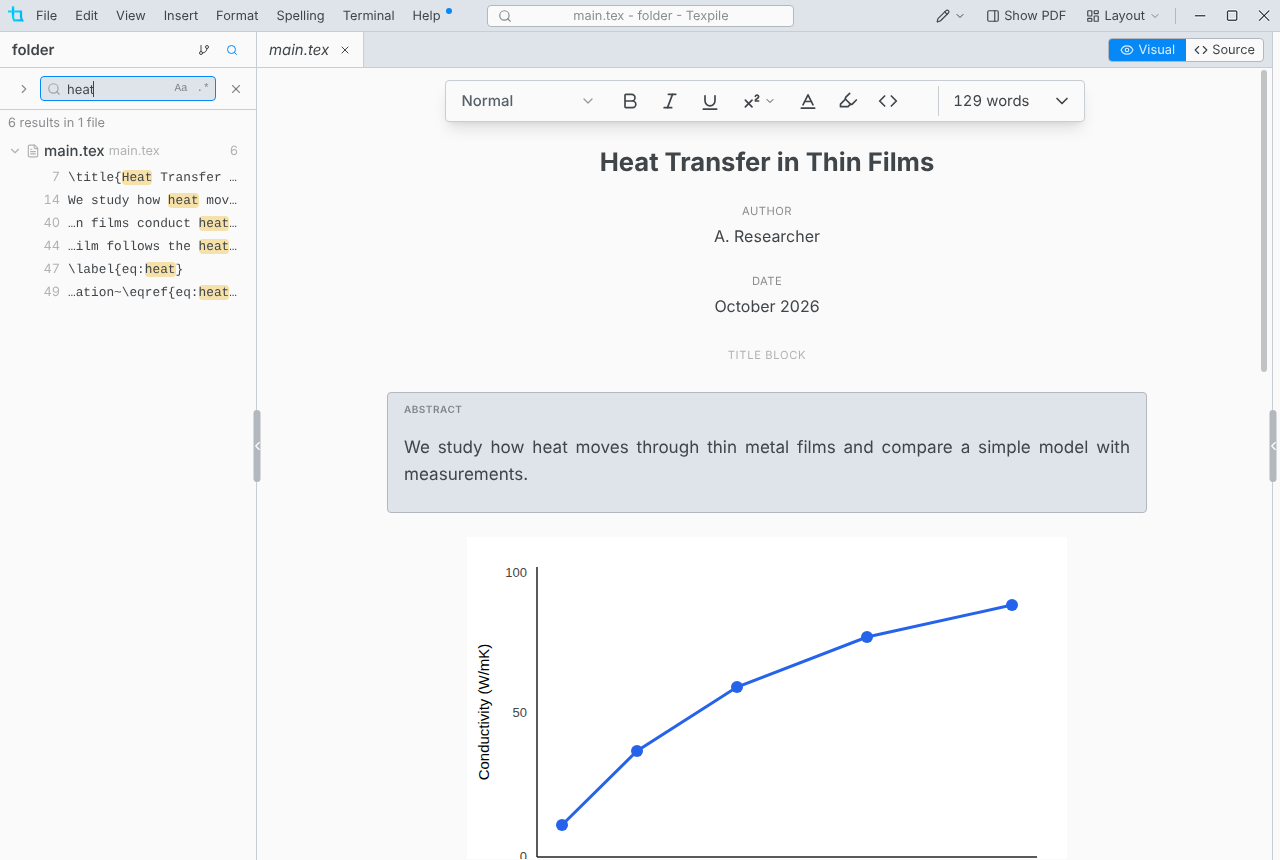Switch to Visual editor mode

[x=1147, y=50]
